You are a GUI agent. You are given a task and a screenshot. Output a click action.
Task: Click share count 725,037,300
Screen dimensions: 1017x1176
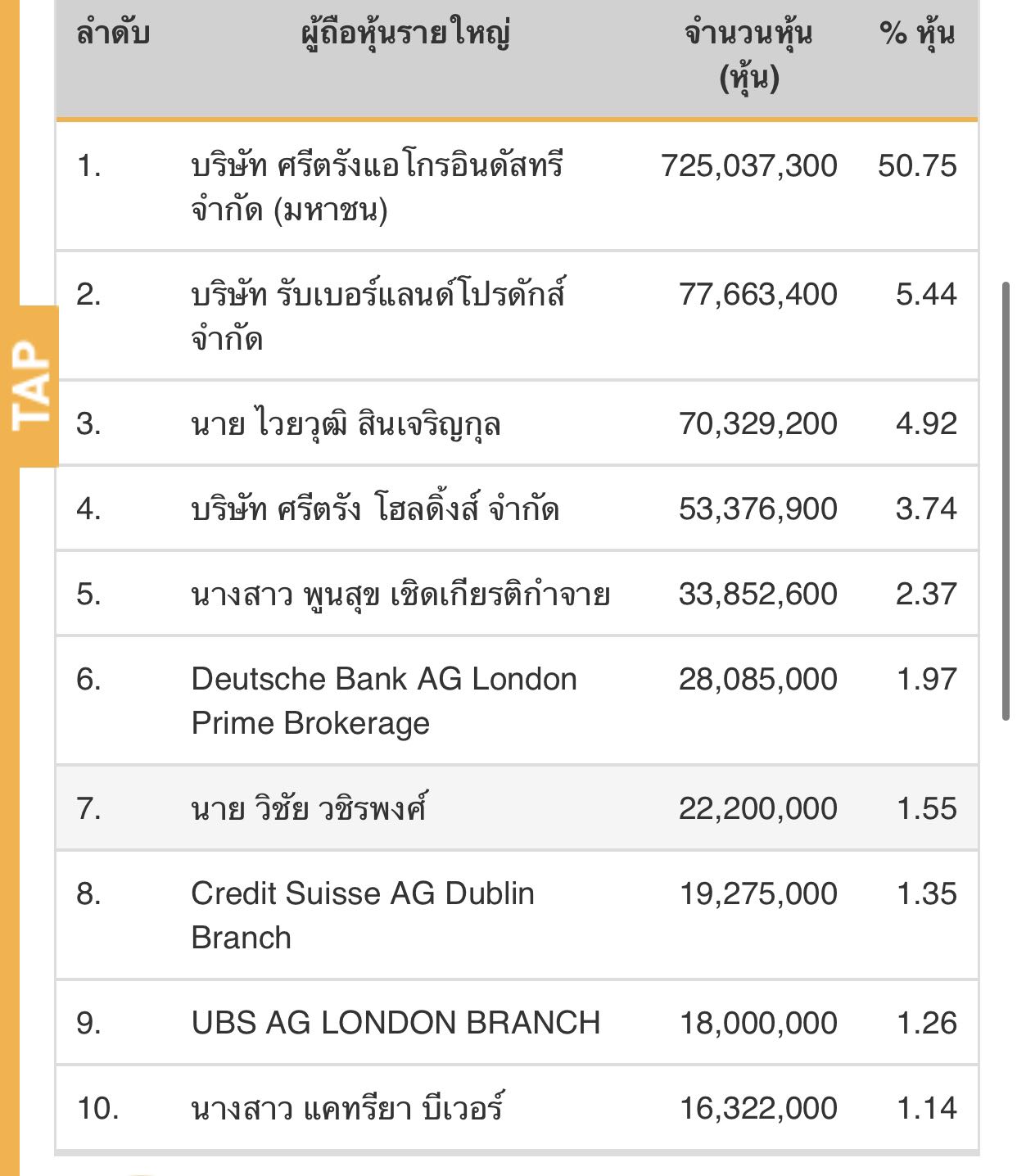pyautogui.click(x=749, y=166)
